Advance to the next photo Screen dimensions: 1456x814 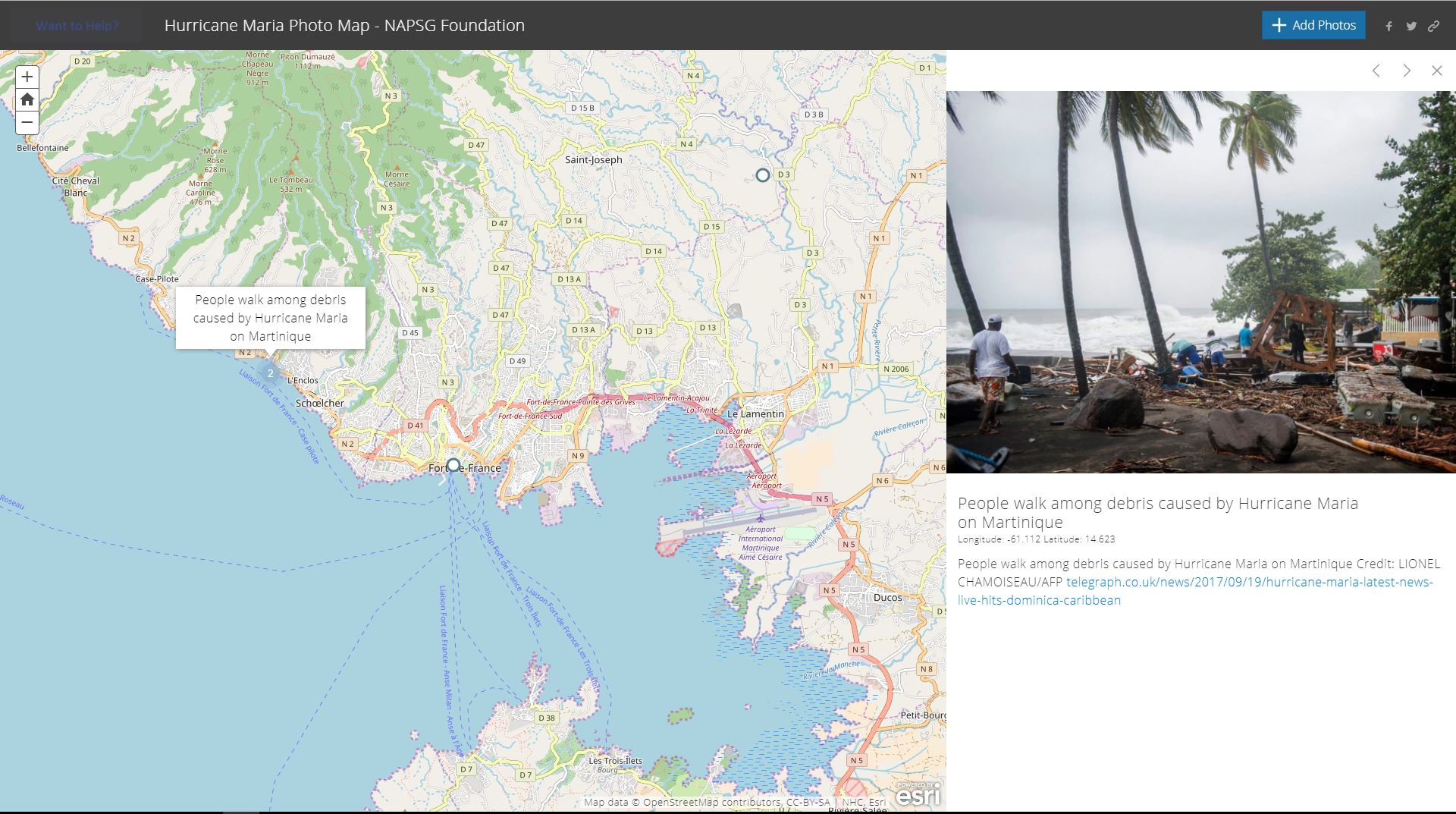(x=1406, y=71)
